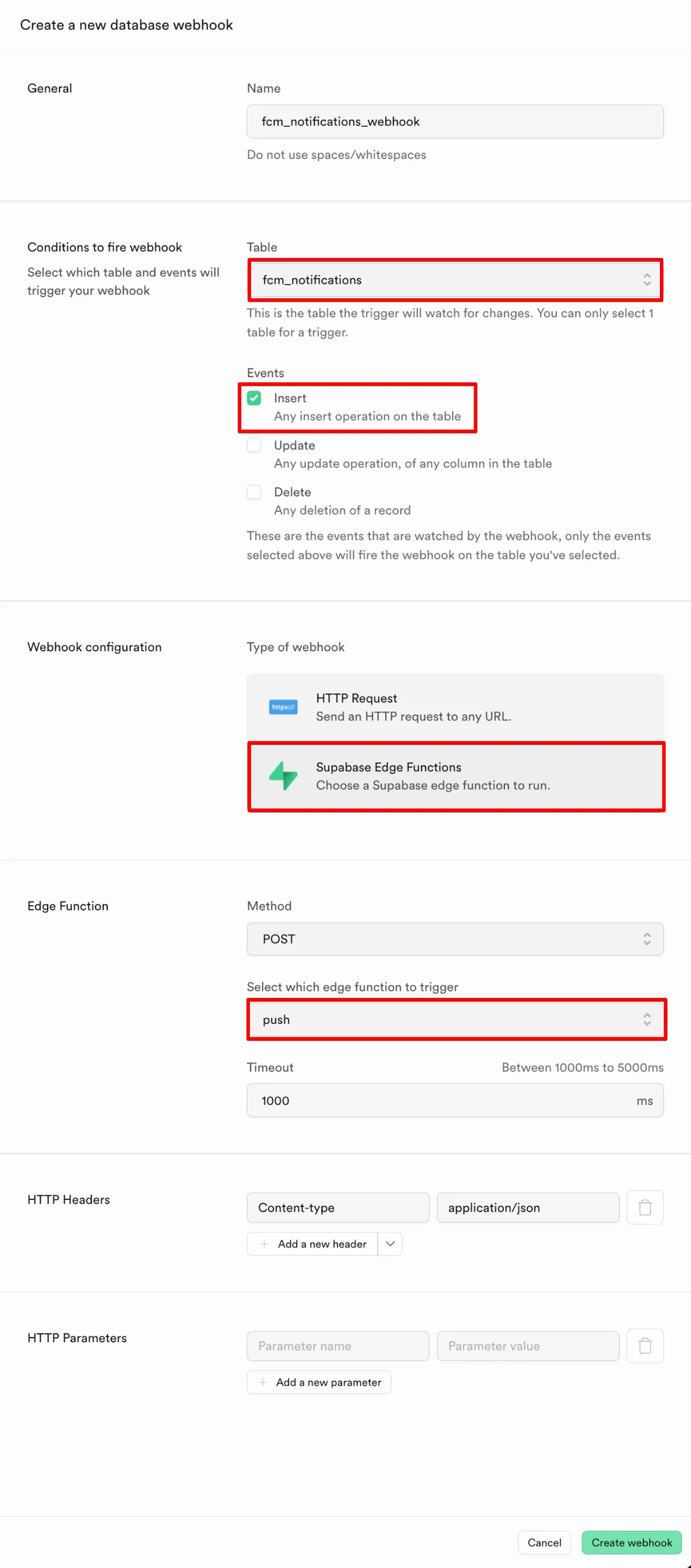691x1568 pixels.
Task: Delete the Content-type header with trash icon
Action: point(645,1207)
